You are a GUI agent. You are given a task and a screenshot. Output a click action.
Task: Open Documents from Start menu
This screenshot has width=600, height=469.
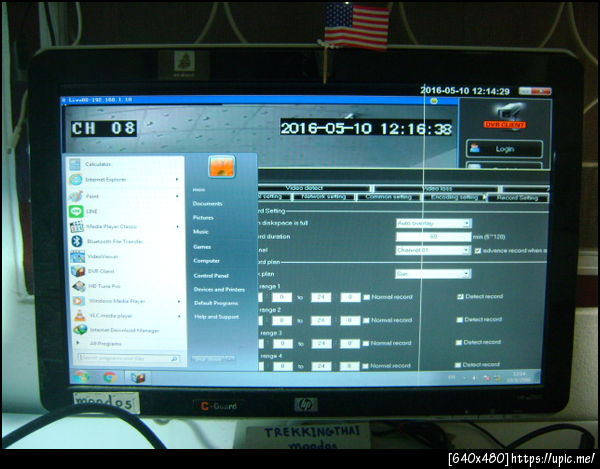[x=207, y=204]
